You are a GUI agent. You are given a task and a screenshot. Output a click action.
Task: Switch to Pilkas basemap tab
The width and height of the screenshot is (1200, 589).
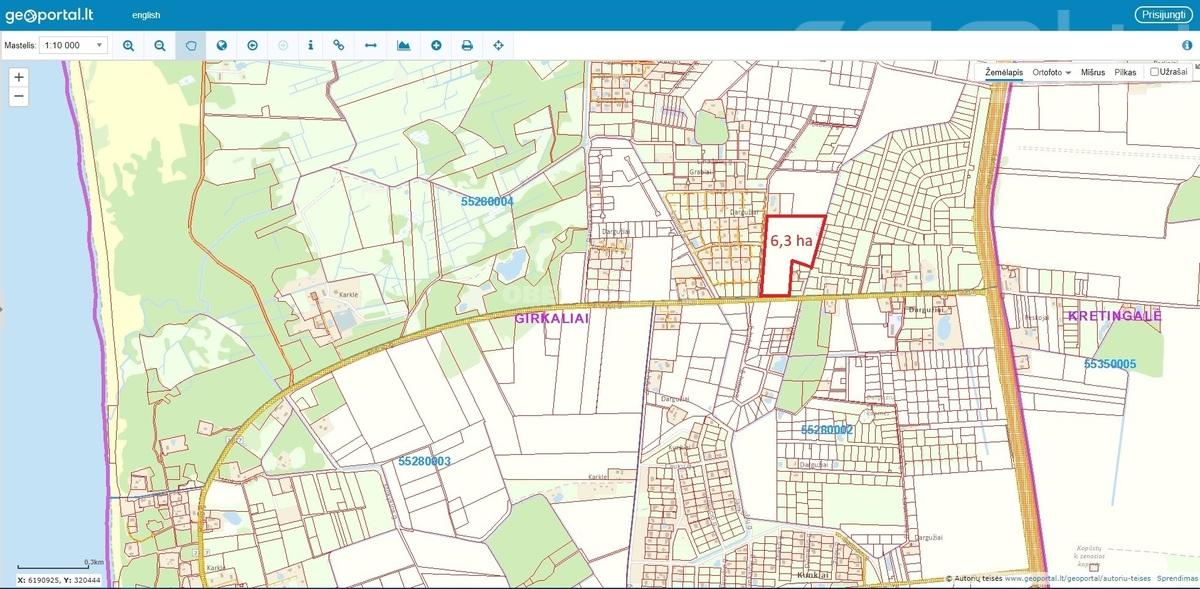coord(1126,73)
